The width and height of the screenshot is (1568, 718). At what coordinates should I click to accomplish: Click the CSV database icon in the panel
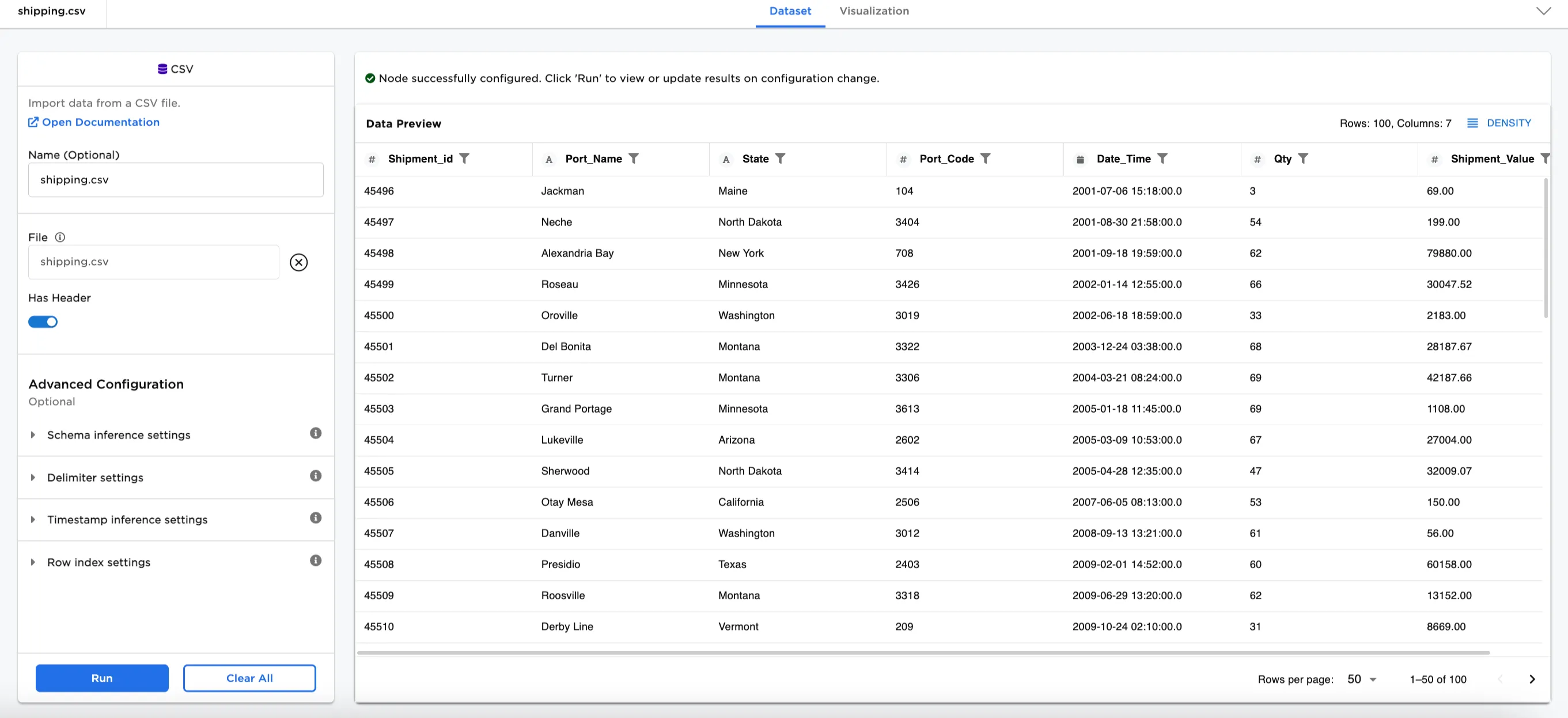pos(161,69)
